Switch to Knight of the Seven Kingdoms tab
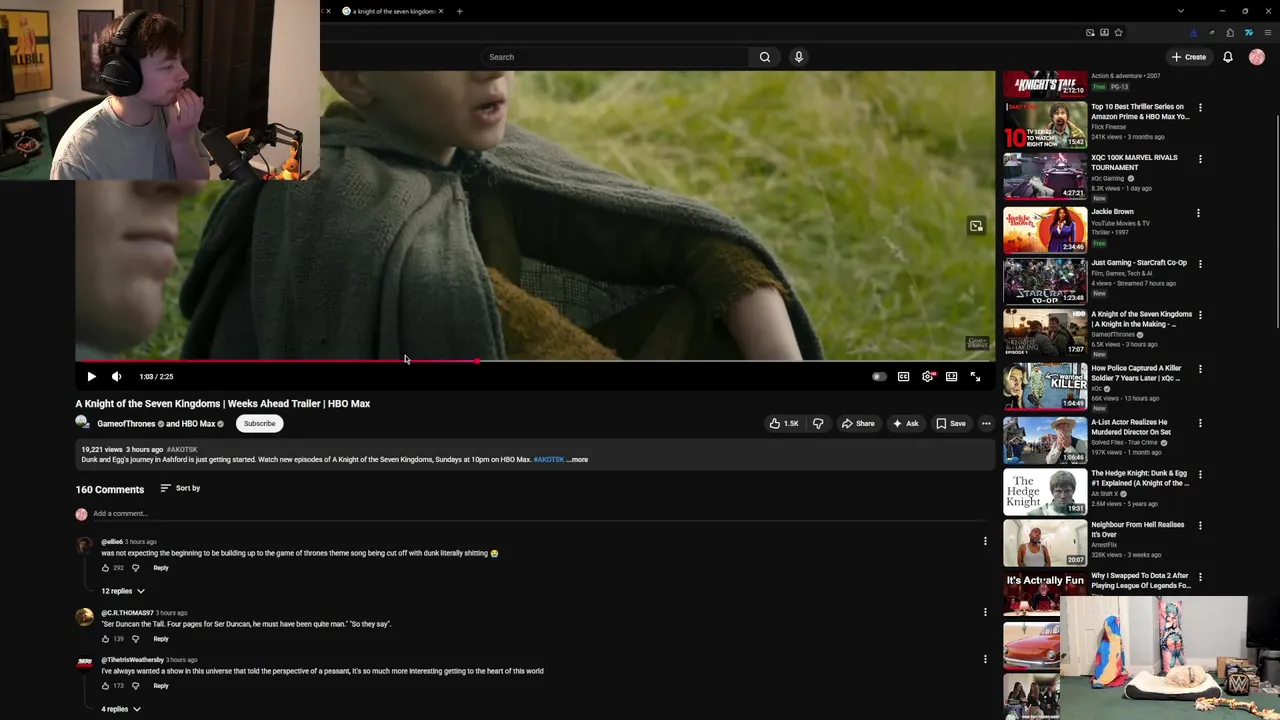The image size is (1280, 720). [x=393, y=11]
